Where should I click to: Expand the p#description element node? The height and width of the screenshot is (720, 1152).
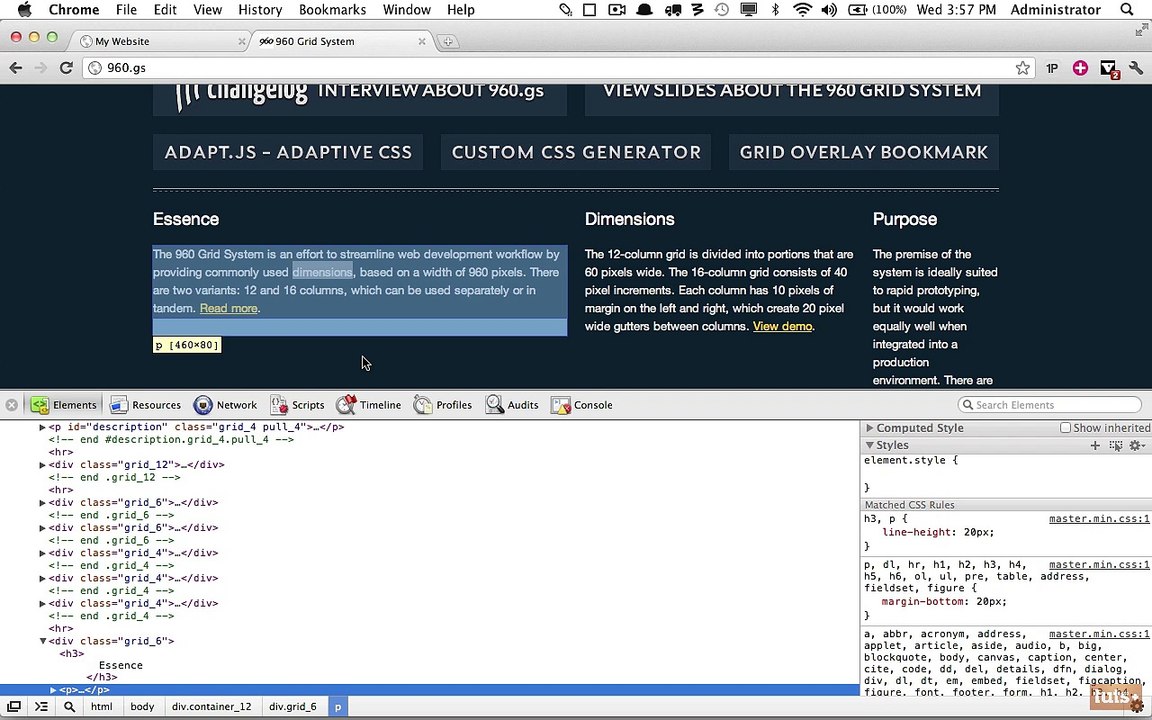(43, 427)
